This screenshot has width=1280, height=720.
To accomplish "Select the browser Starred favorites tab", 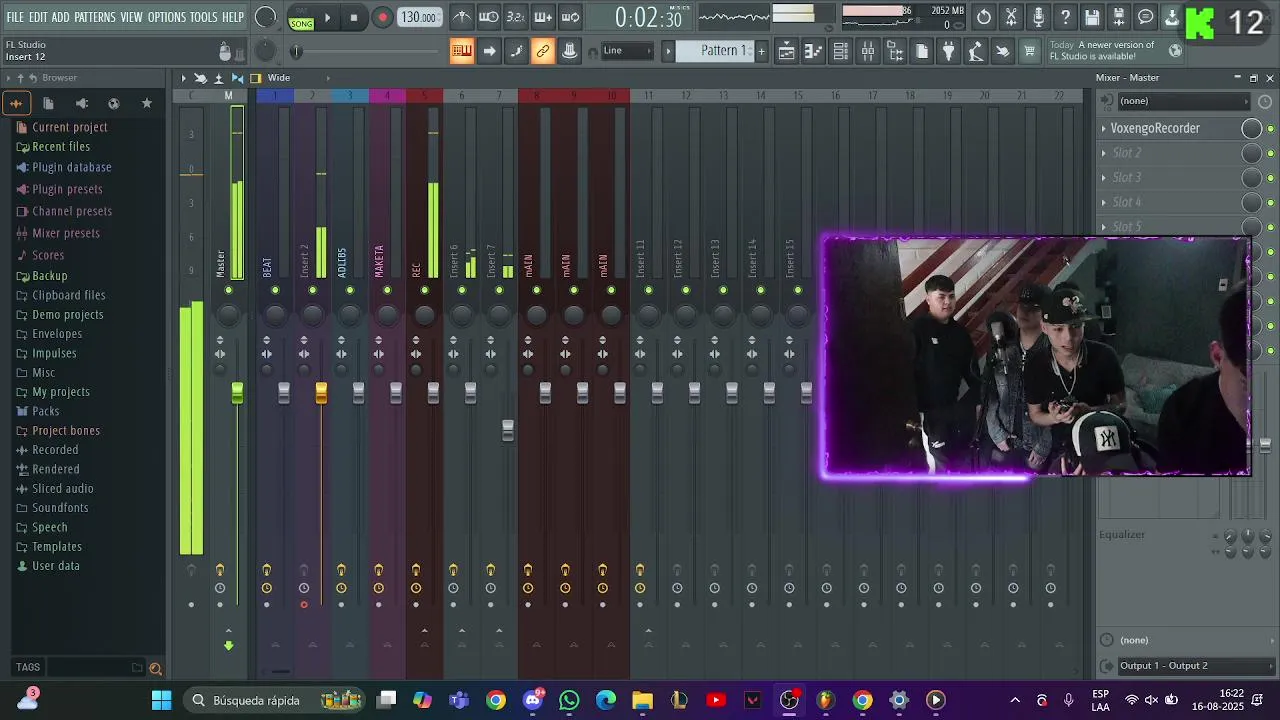I will (x=147, y=103).
